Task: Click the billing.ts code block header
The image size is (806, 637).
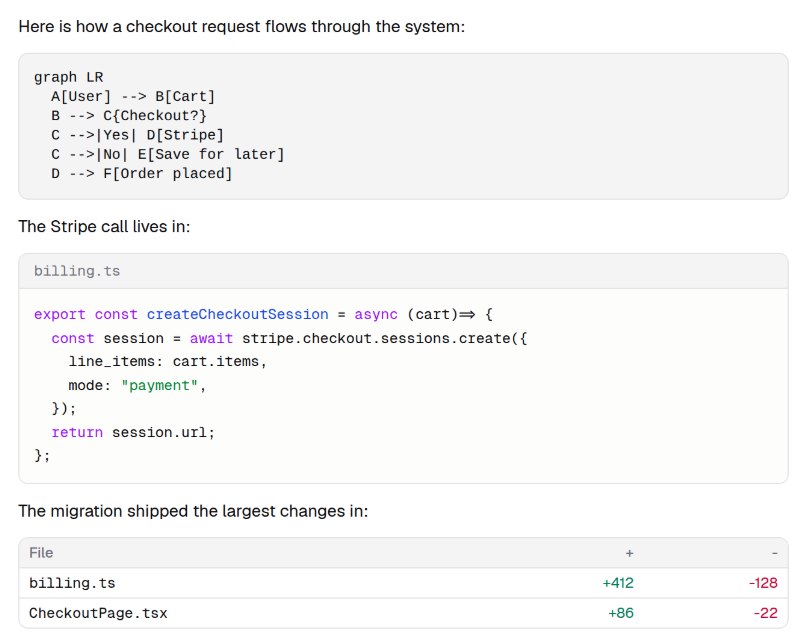Action: pos(403,271)
